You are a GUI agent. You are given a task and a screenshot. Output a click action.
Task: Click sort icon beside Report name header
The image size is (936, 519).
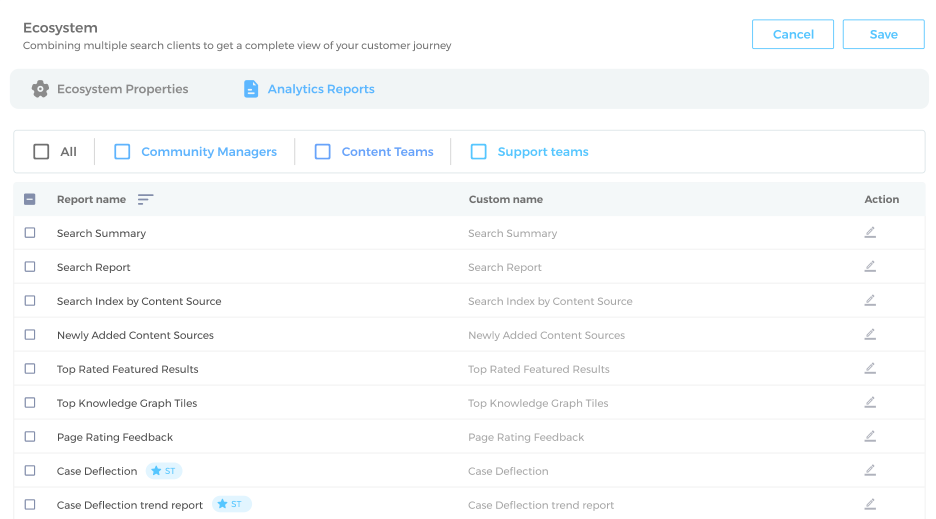pyautogui.click(x=145, y=200)
